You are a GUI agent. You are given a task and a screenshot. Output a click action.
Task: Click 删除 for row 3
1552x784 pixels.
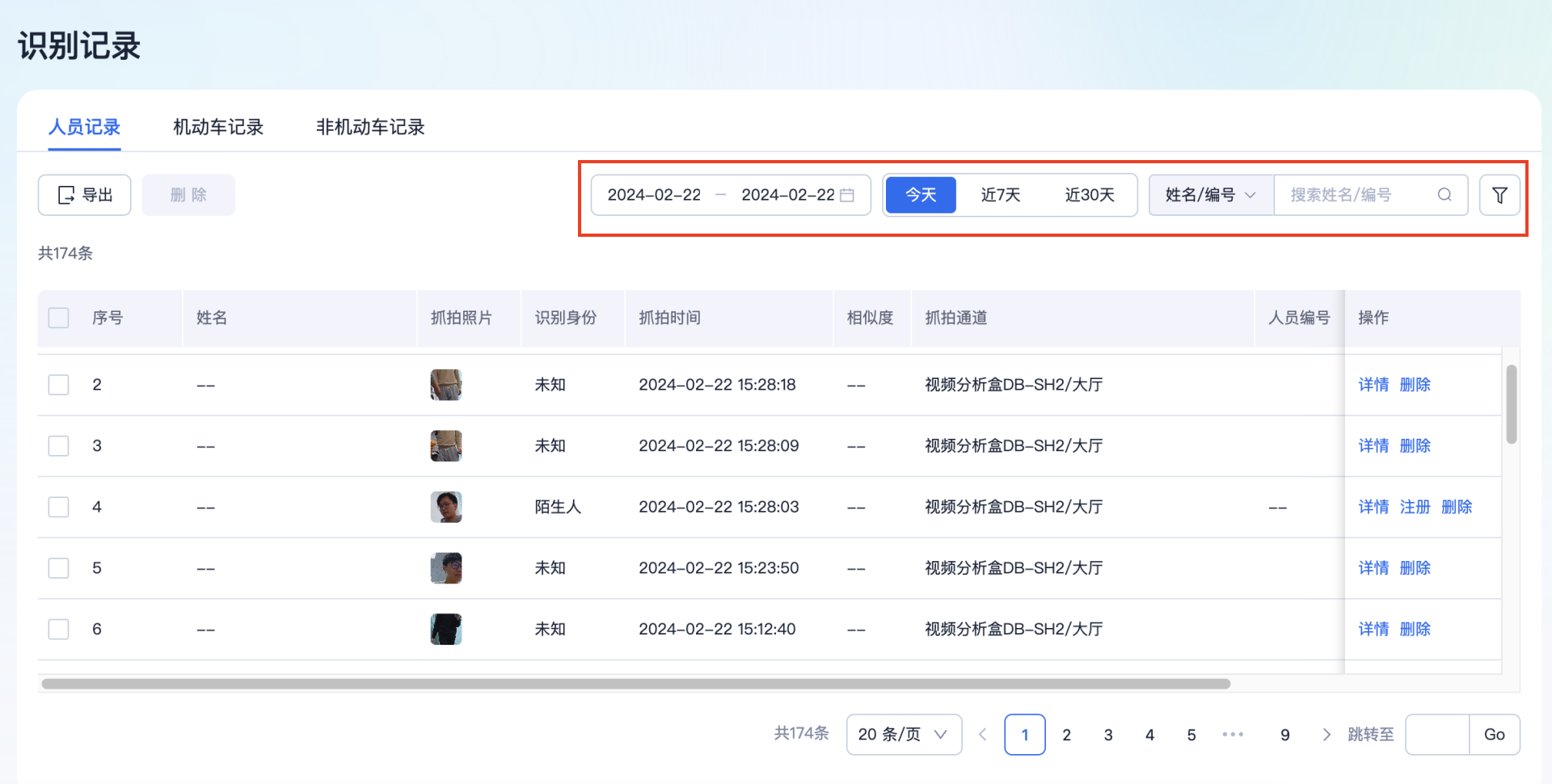(x=1415, y=446)
